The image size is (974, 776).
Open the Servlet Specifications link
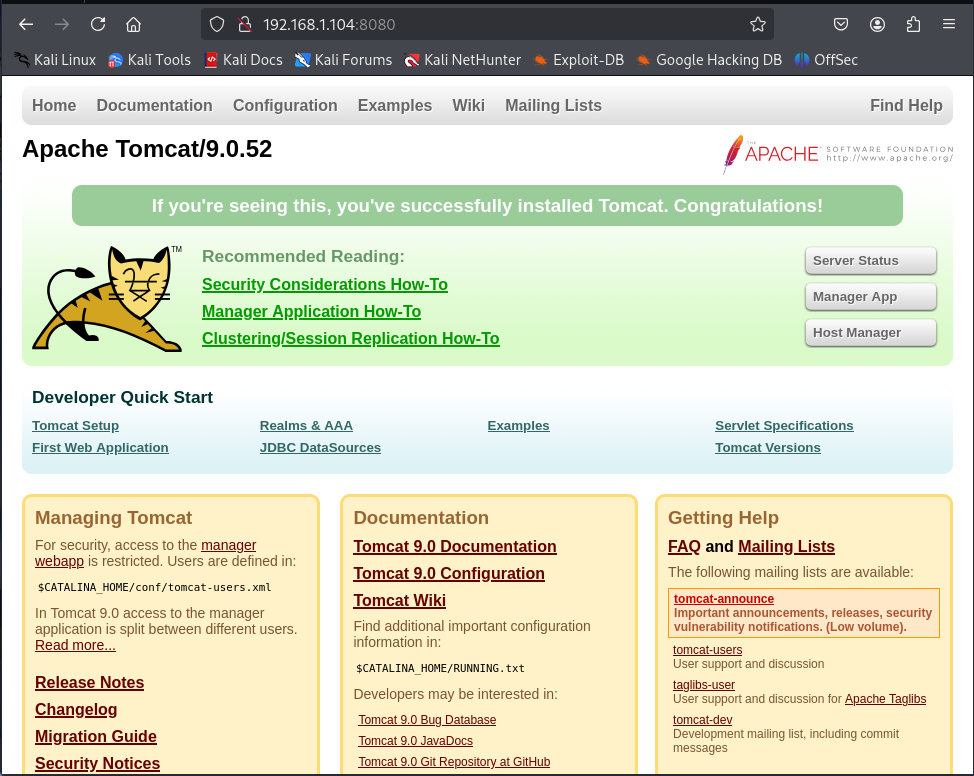[x=784, y=426]
